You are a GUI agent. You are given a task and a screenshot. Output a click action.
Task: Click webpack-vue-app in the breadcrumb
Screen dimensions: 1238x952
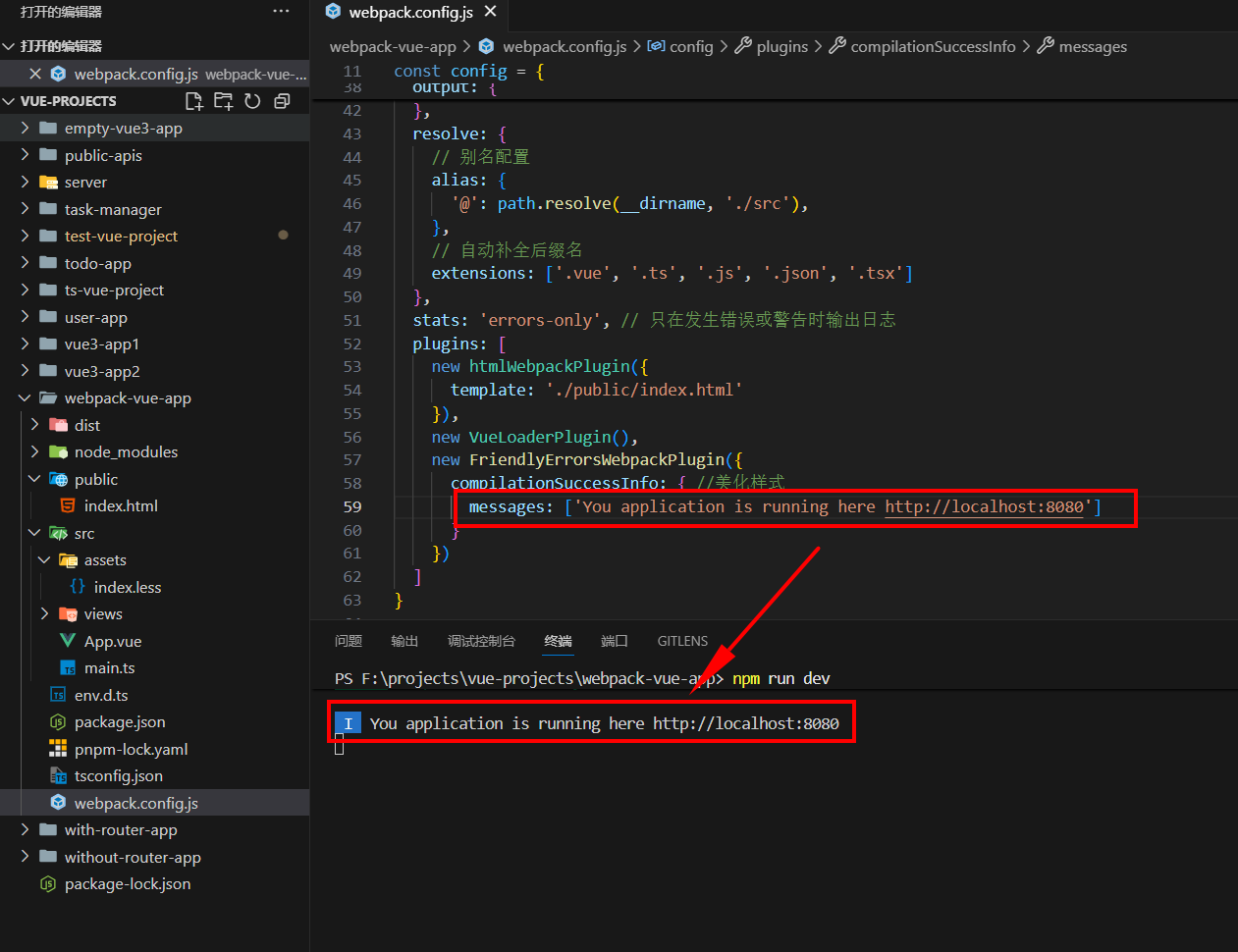point(393,47)
